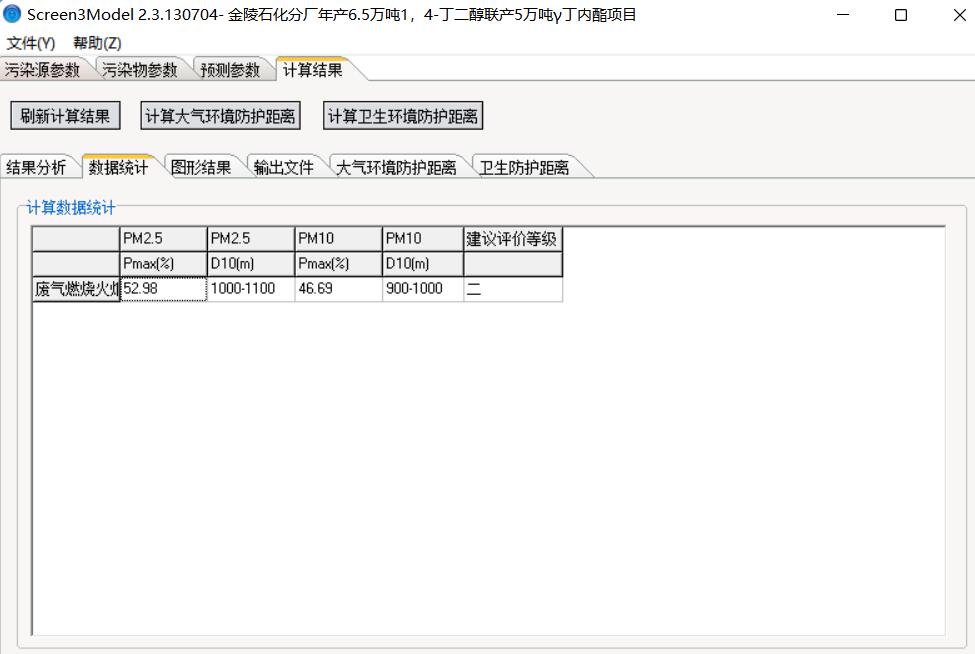The height and width of the screenshot is (654, 975).
Task: Select the cell with value 1000-1100
Action: point(251,289)
